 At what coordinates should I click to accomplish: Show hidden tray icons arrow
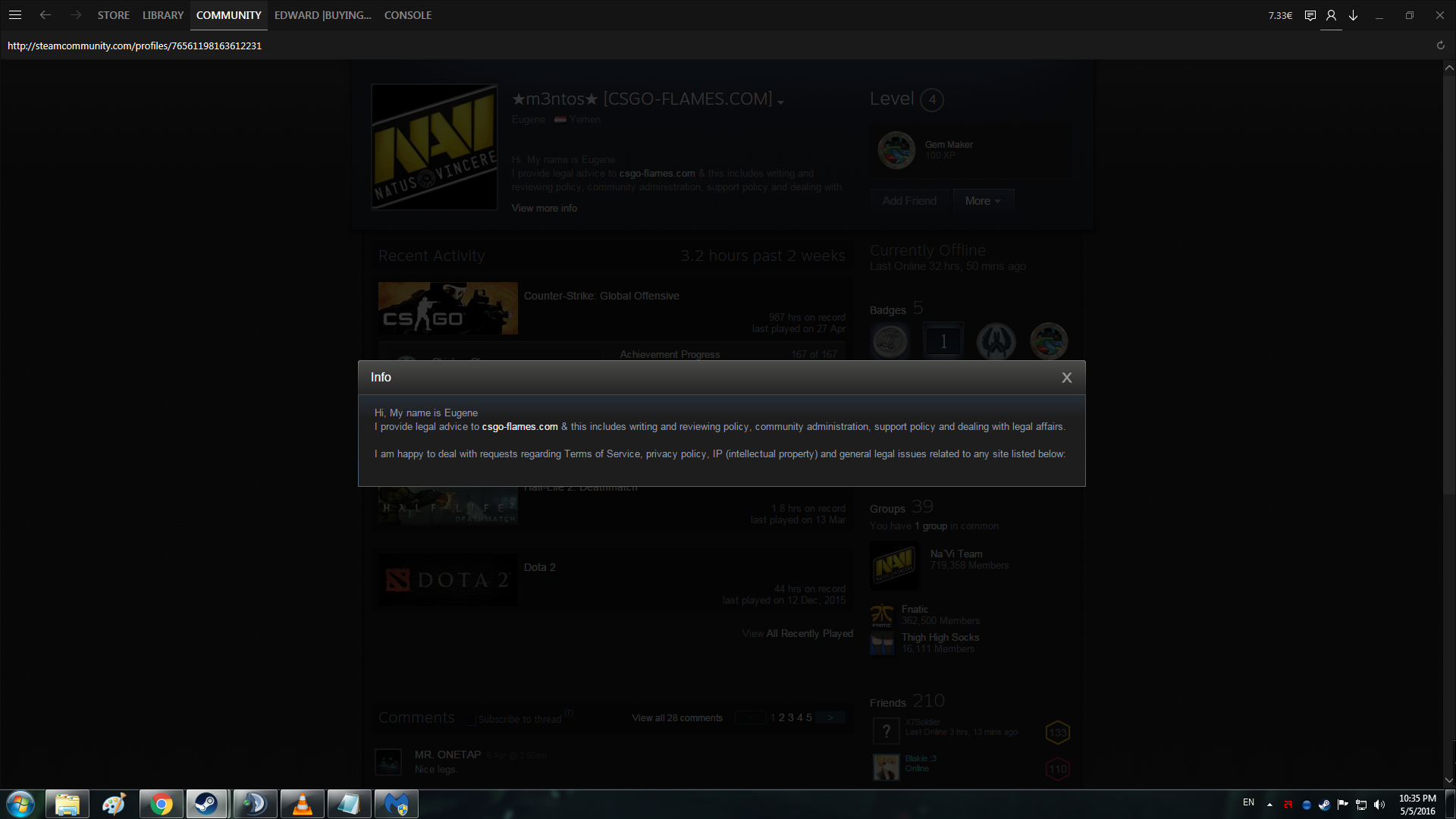pos(1269,805)
